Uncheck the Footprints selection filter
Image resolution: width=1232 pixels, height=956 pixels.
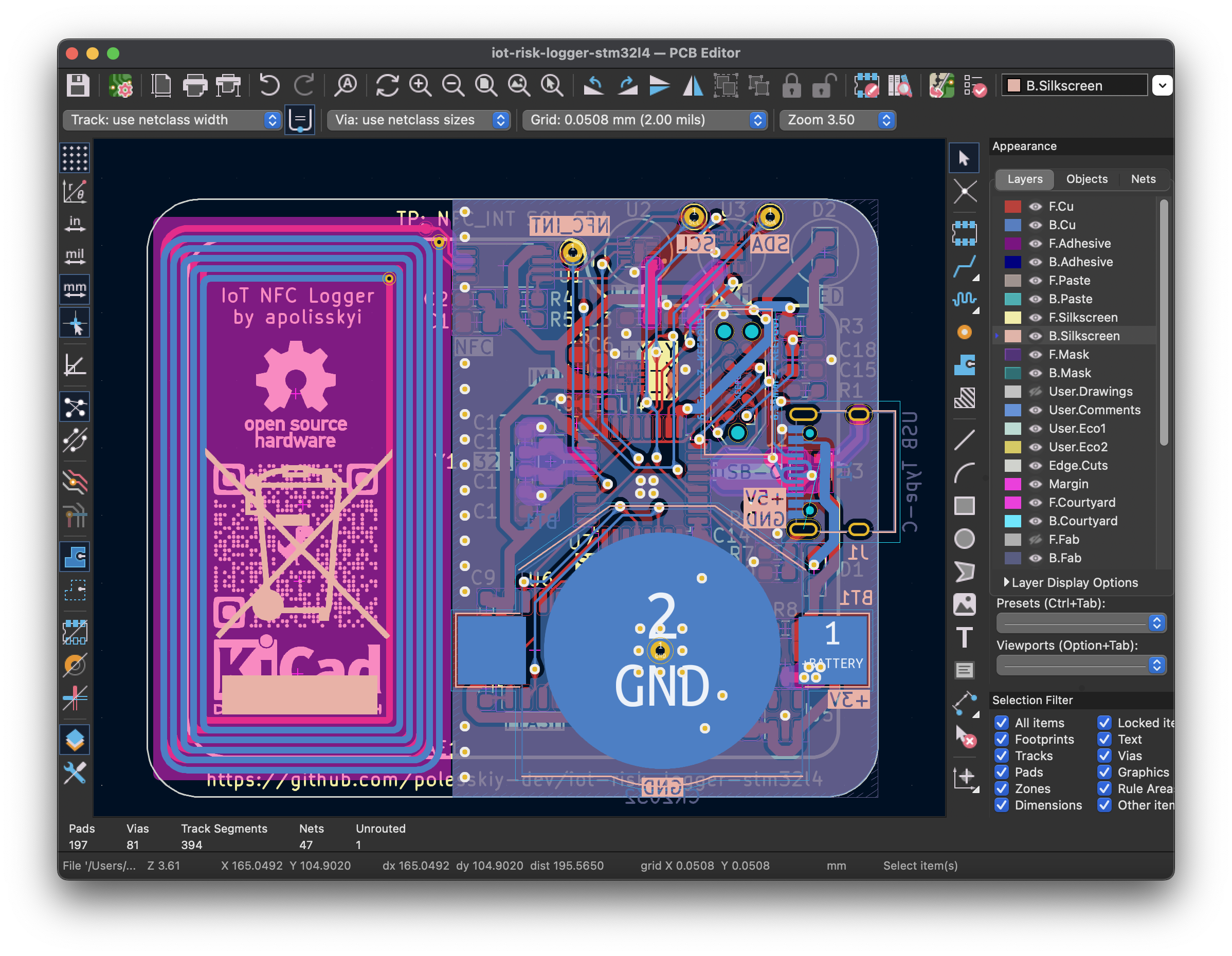coord(1002,740)
